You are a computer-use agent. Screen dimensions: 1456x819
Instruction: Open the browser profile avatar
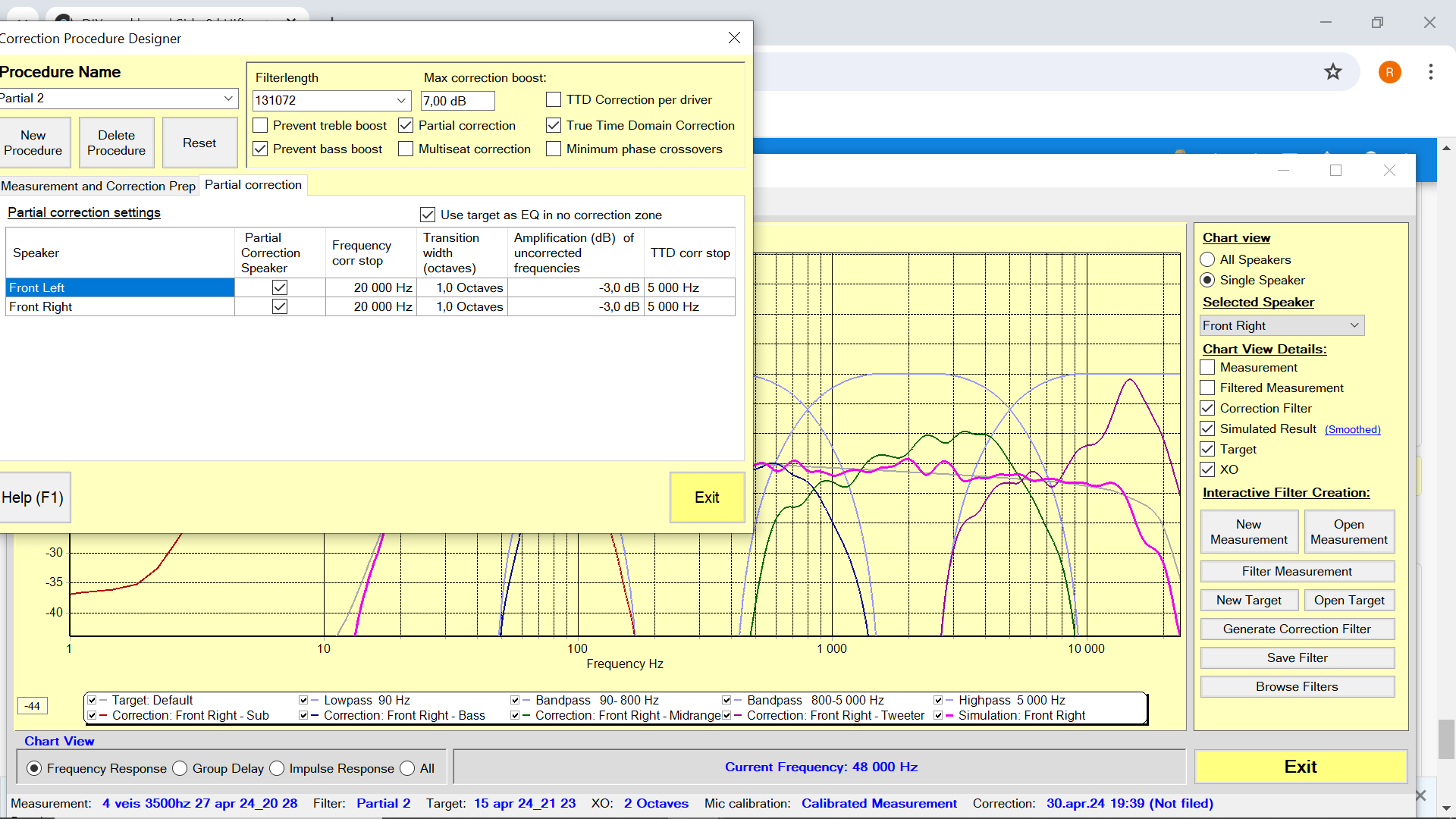pos(1389,72)
